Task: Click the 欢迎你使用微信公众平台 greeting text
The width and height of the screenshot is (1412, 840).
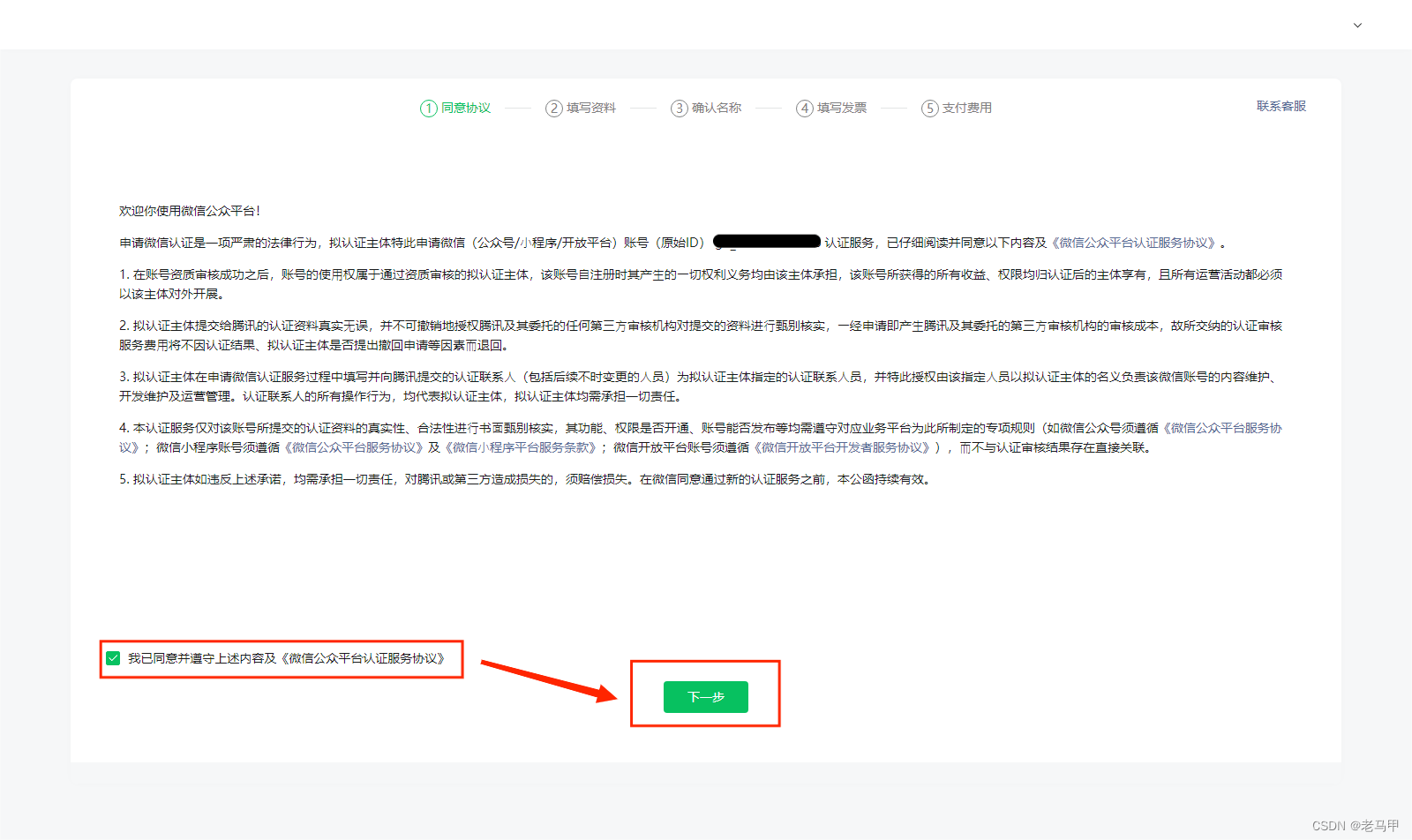Action: [x=190, y=211]
